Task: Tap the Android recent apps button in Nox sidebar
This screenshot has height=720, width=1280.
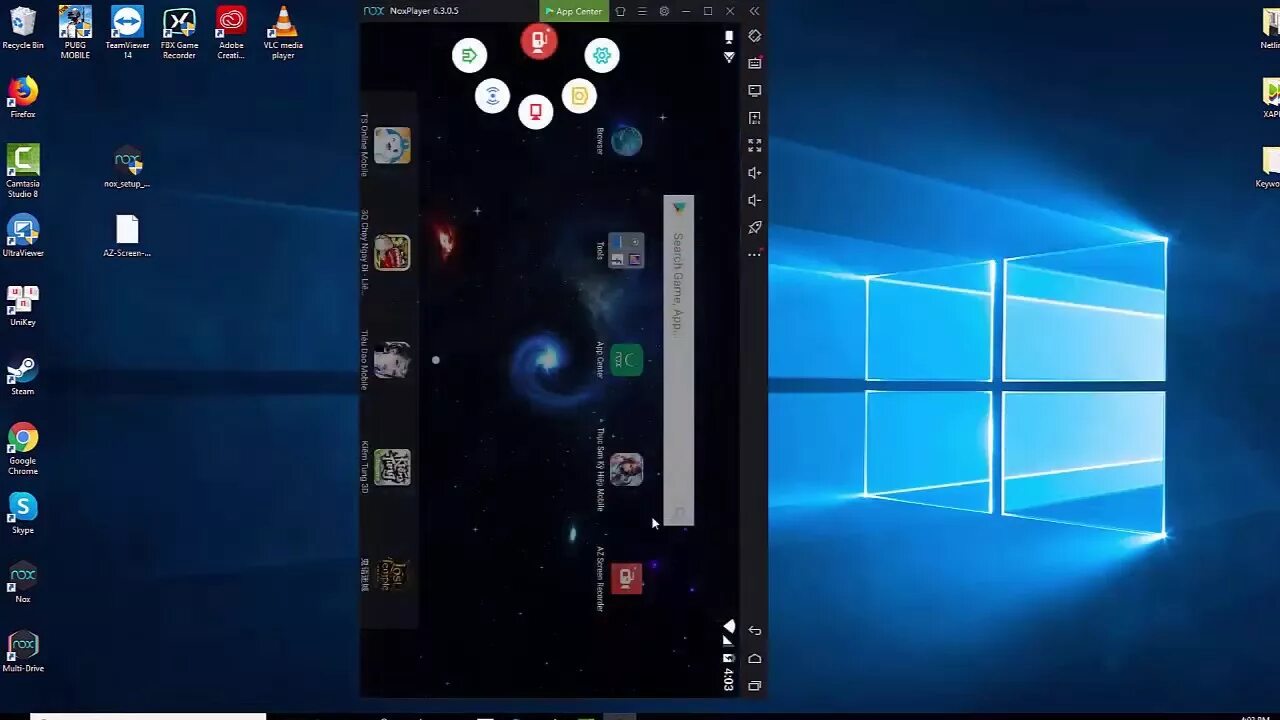Action: [x=755, y=686]
